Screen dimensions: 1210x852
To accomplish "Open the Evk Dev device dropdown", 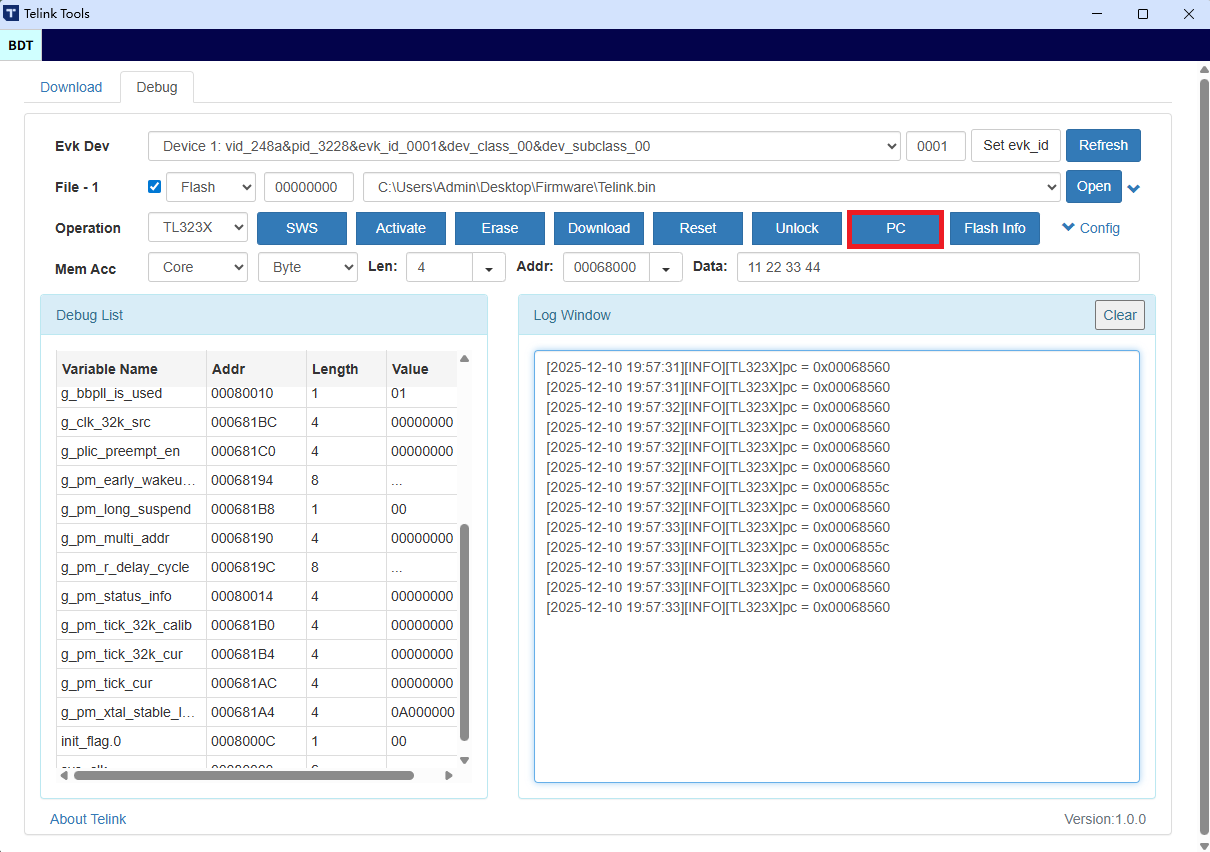I will point(524,146).
